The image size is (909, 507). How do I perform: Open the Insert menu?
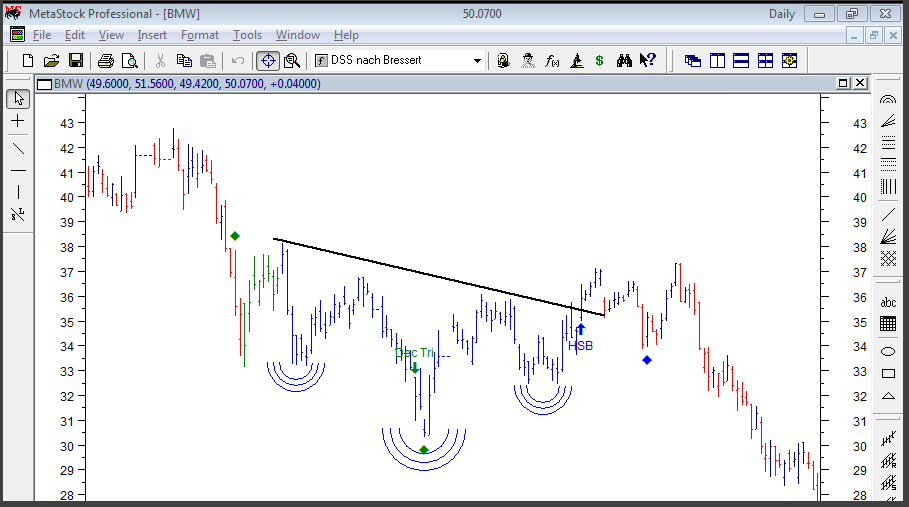click(152, 35)
